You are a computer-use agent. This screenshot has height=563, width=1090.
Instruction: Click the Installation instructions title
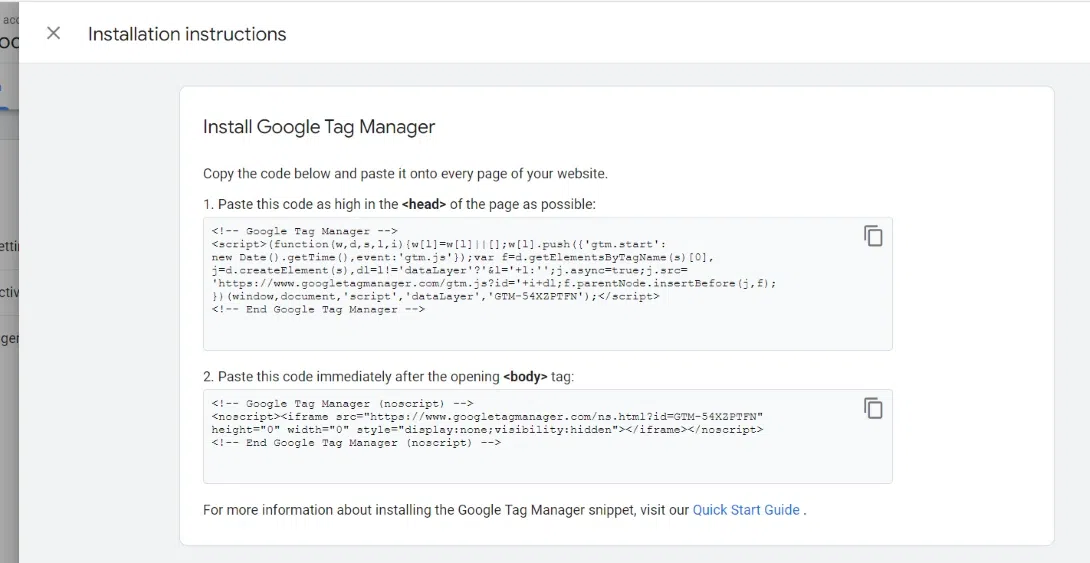[187, 34]
